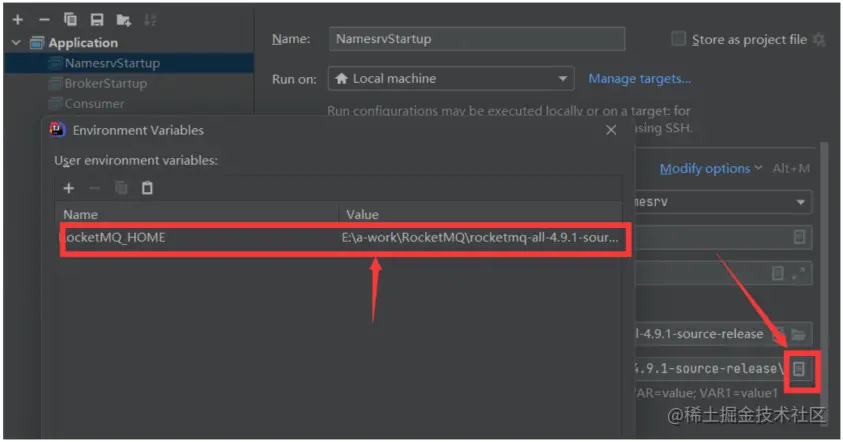Click insert macros icon in field below esrv dropdown
This screenshot has width=843, height=442.
799,237
